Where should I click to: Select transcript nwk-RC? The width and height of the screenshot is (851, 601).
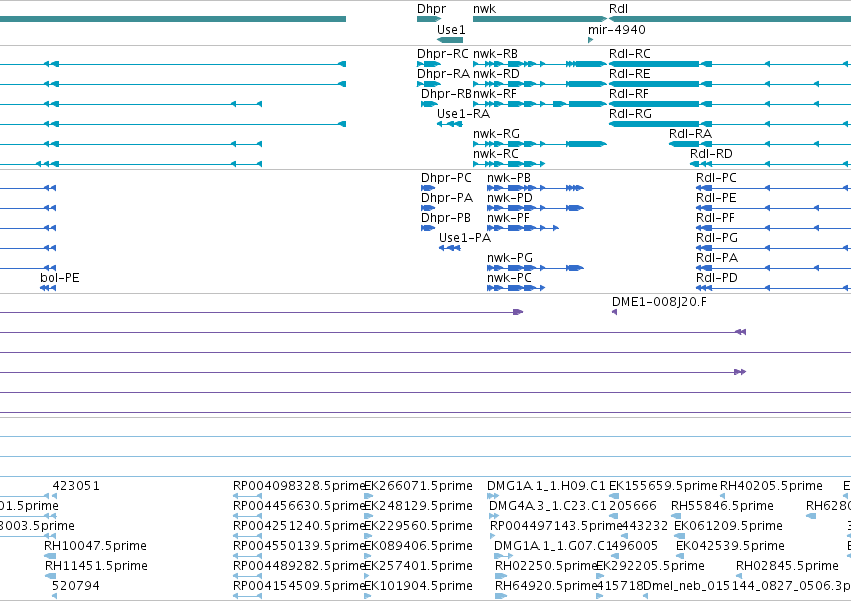509,164
